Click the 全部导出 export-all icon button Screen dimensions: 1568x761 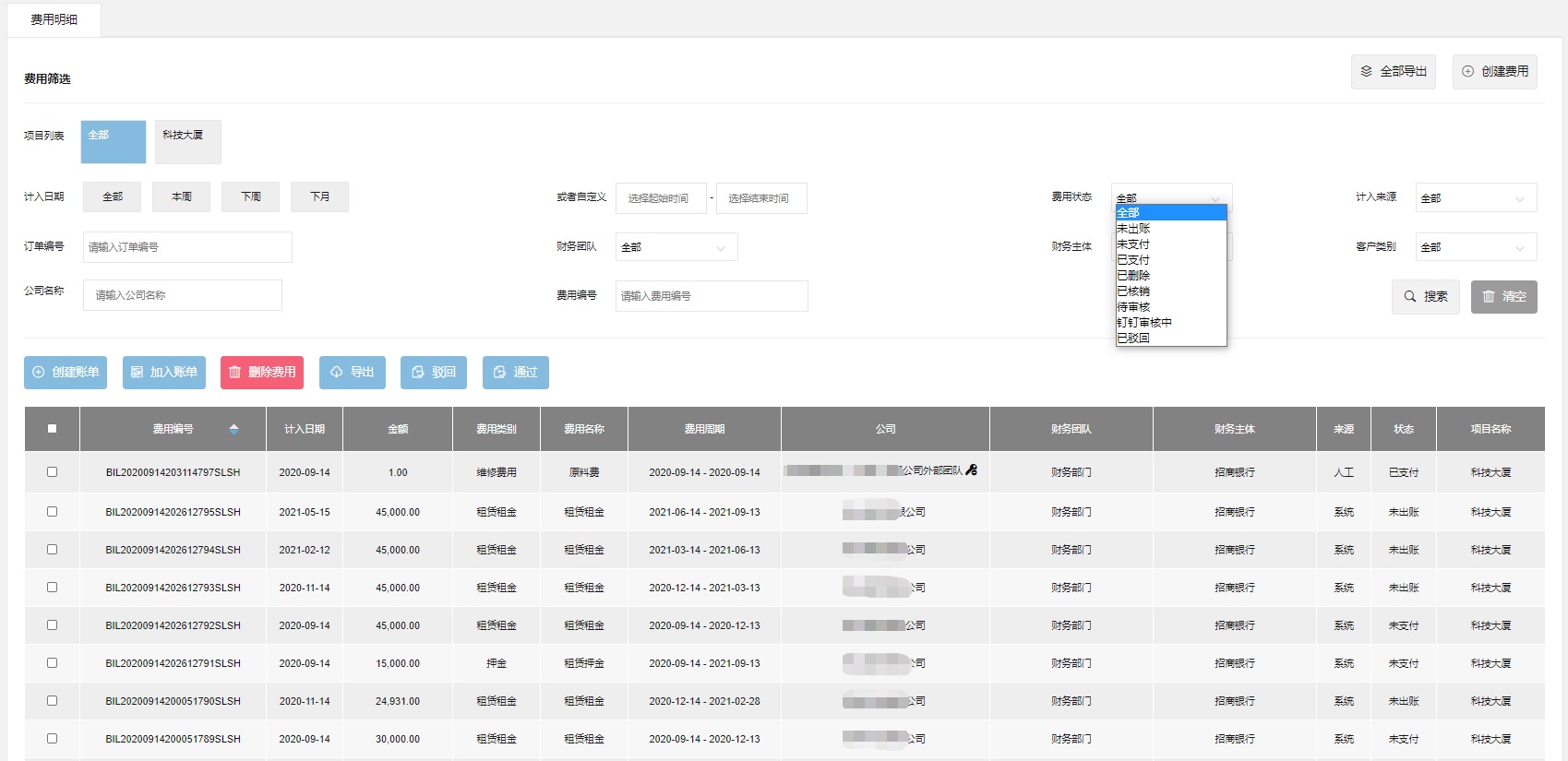click(x=1393, y=72)
